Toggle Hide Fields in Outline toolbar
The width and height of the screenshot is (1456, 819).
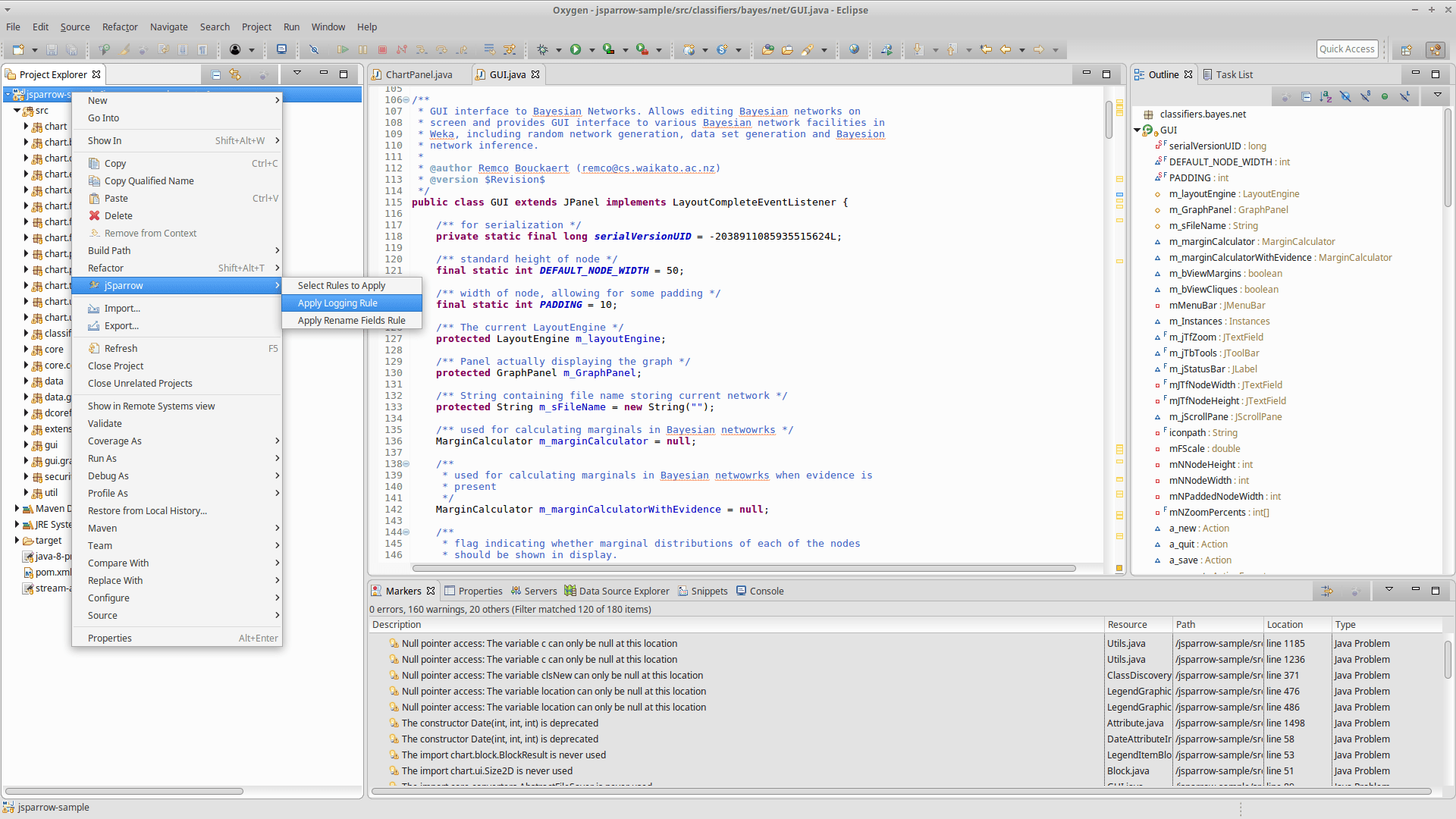pyautogui.click(x=1345, y=96)
